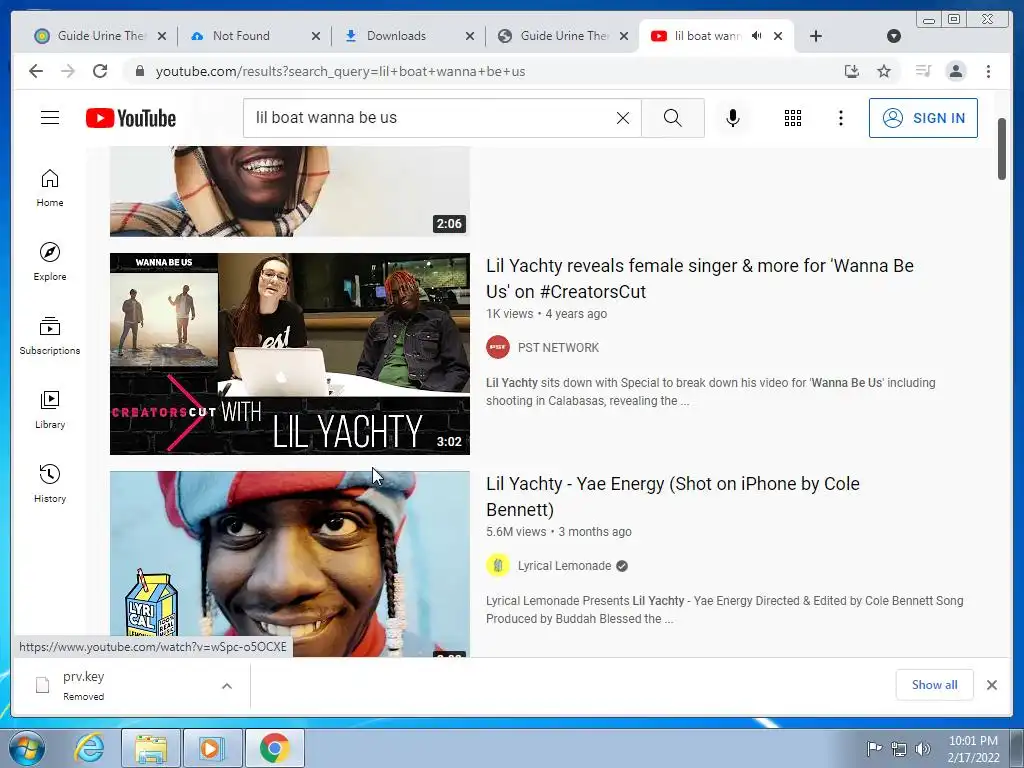Expand the prv.key download options chevron

227,686
